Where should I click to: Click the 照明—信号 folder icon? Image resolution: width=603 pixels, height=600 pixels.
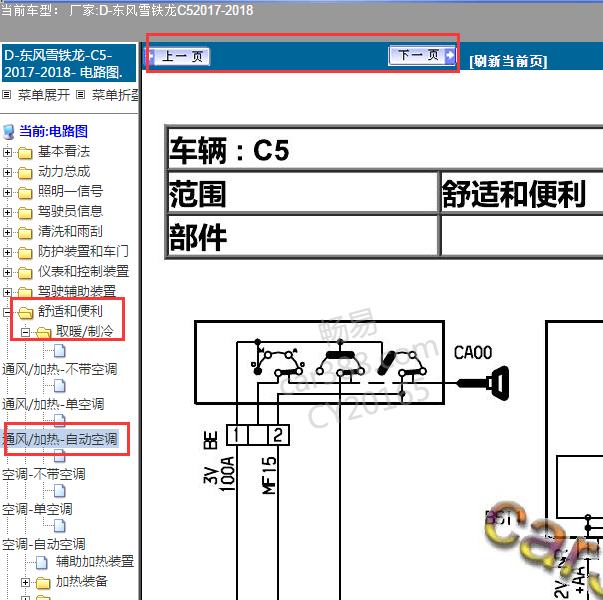click(25, 193)
